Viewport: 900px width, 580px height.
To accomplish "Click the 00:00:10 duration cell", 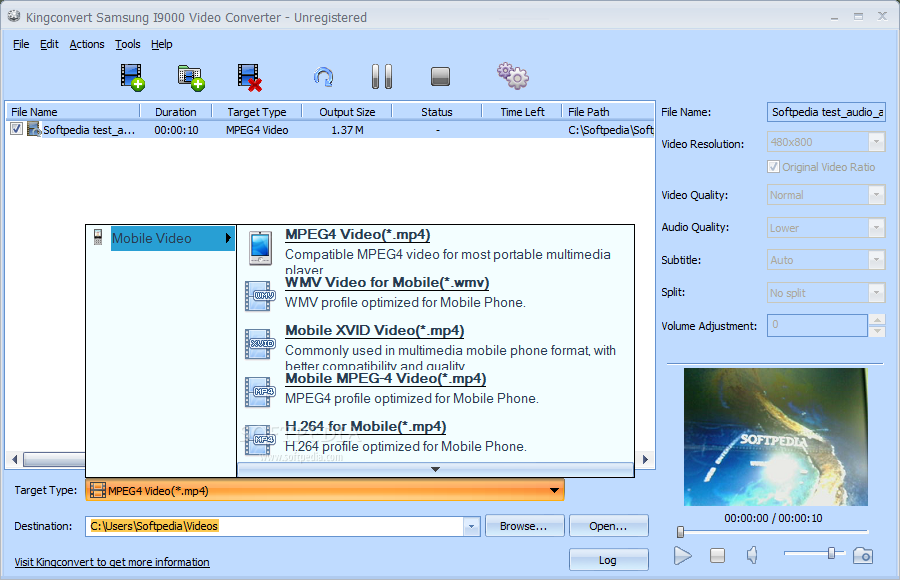I will (x=176, y=130).
